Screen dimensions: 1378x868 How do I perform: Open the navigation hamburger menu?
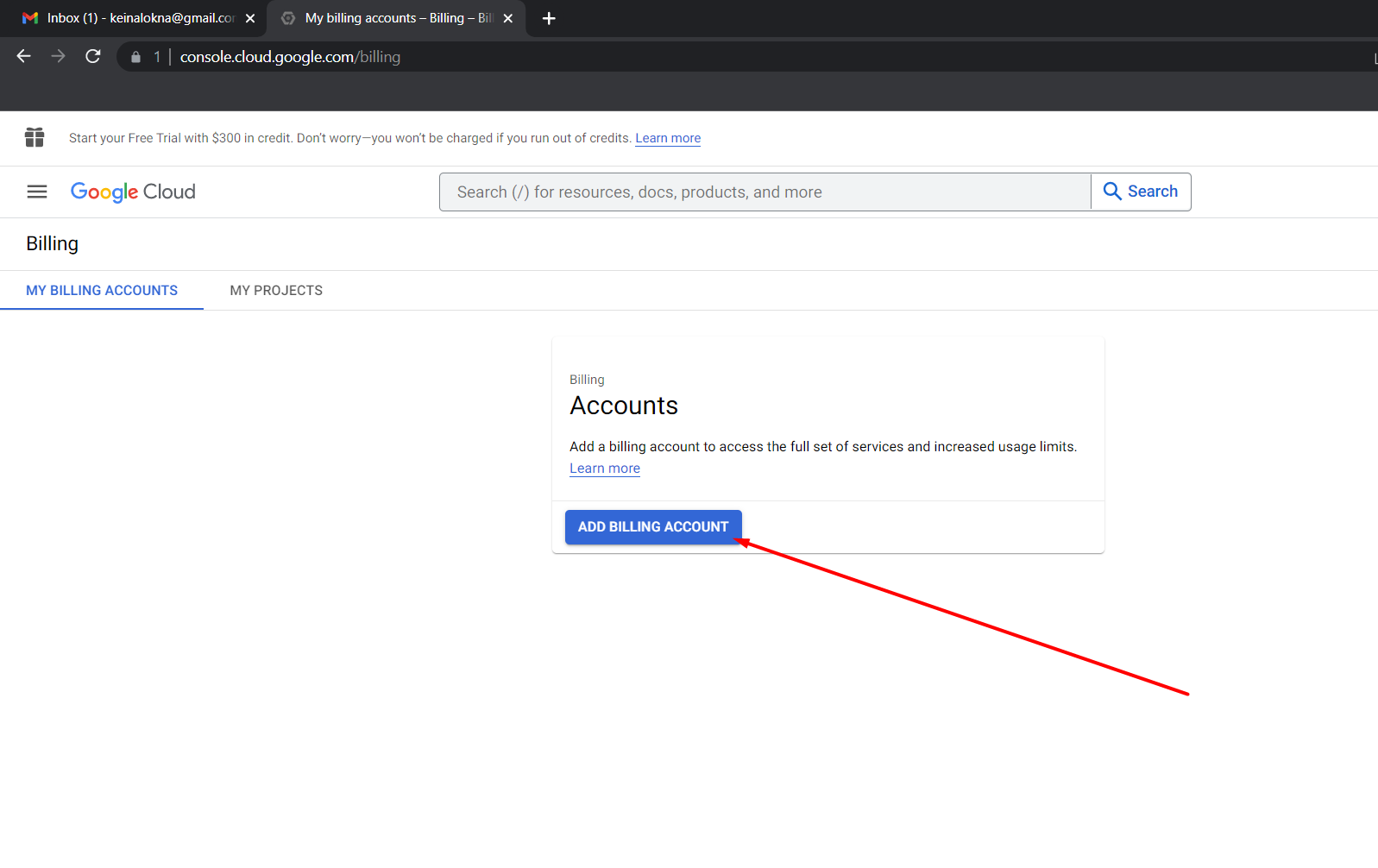coord(37,192)
